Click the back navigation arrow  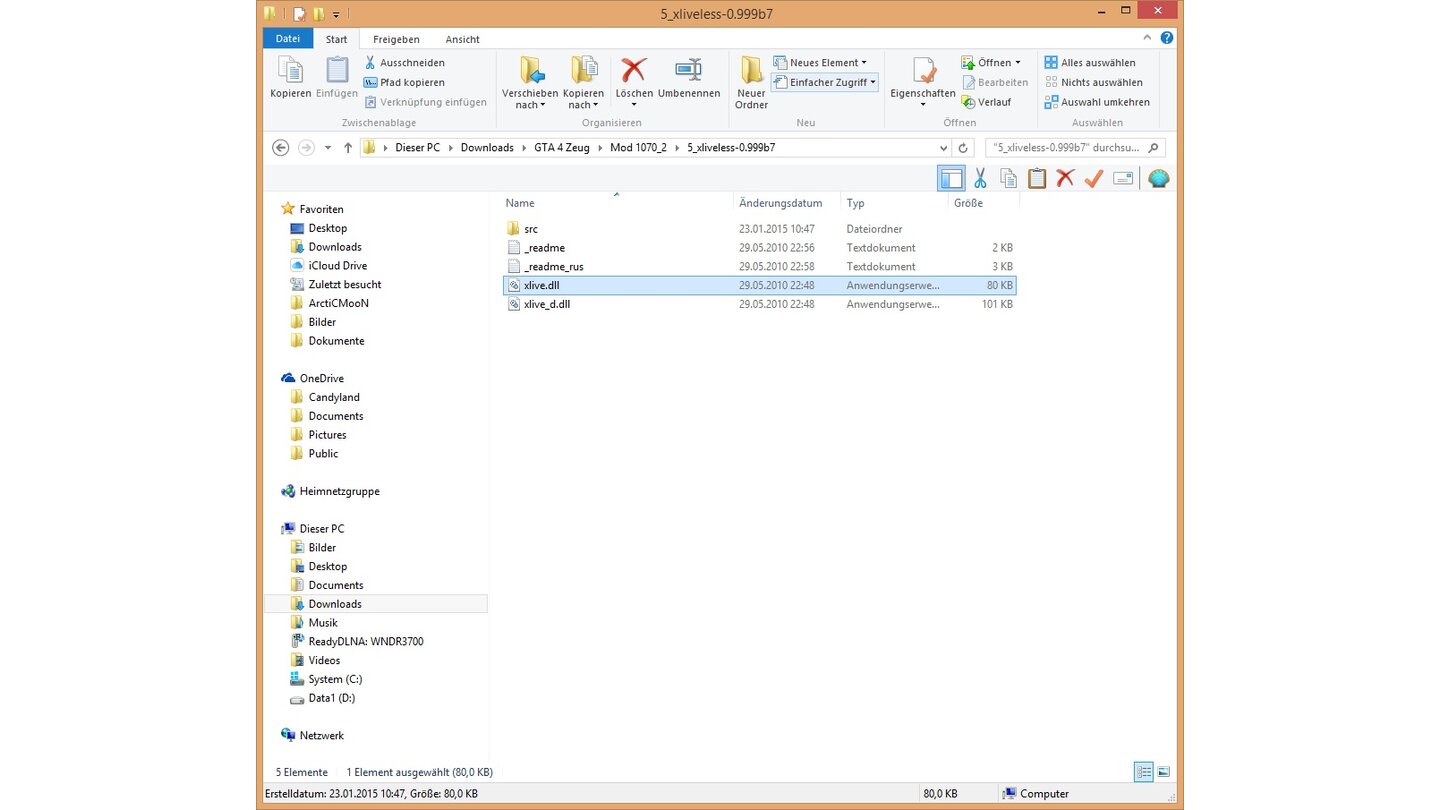tap(281, 147)
